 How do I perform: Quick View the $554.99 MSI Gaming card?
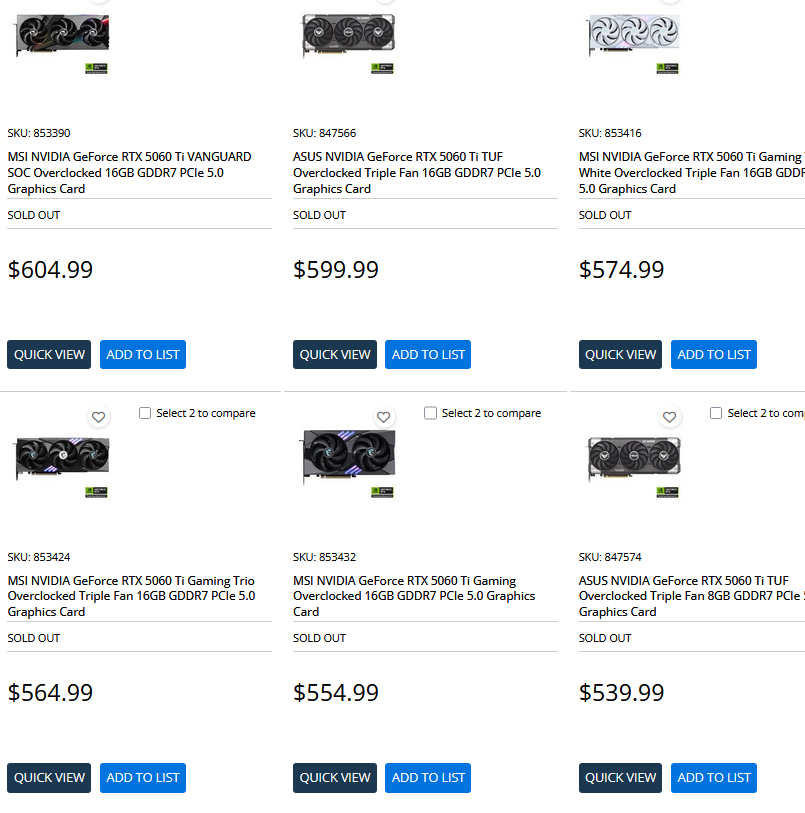[x=335, y=777]
